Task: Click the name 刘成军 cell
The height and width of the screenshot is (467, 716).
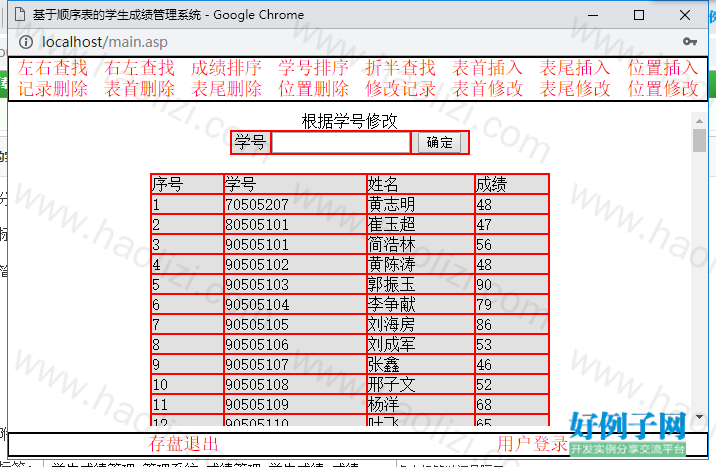Action: [x=421, y=345]
